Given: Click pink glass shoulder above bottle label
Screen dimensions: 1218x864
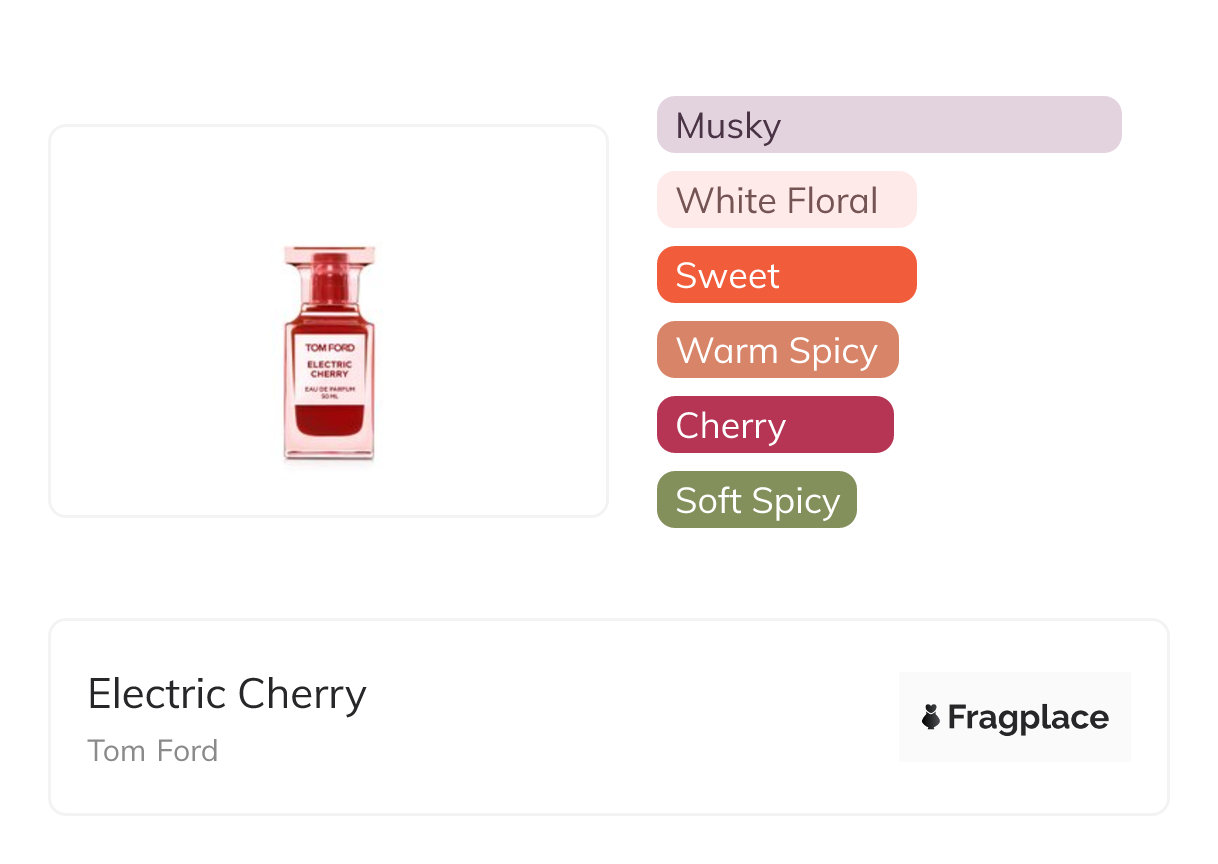Looking at the screenshot, I should pos(329,318).
